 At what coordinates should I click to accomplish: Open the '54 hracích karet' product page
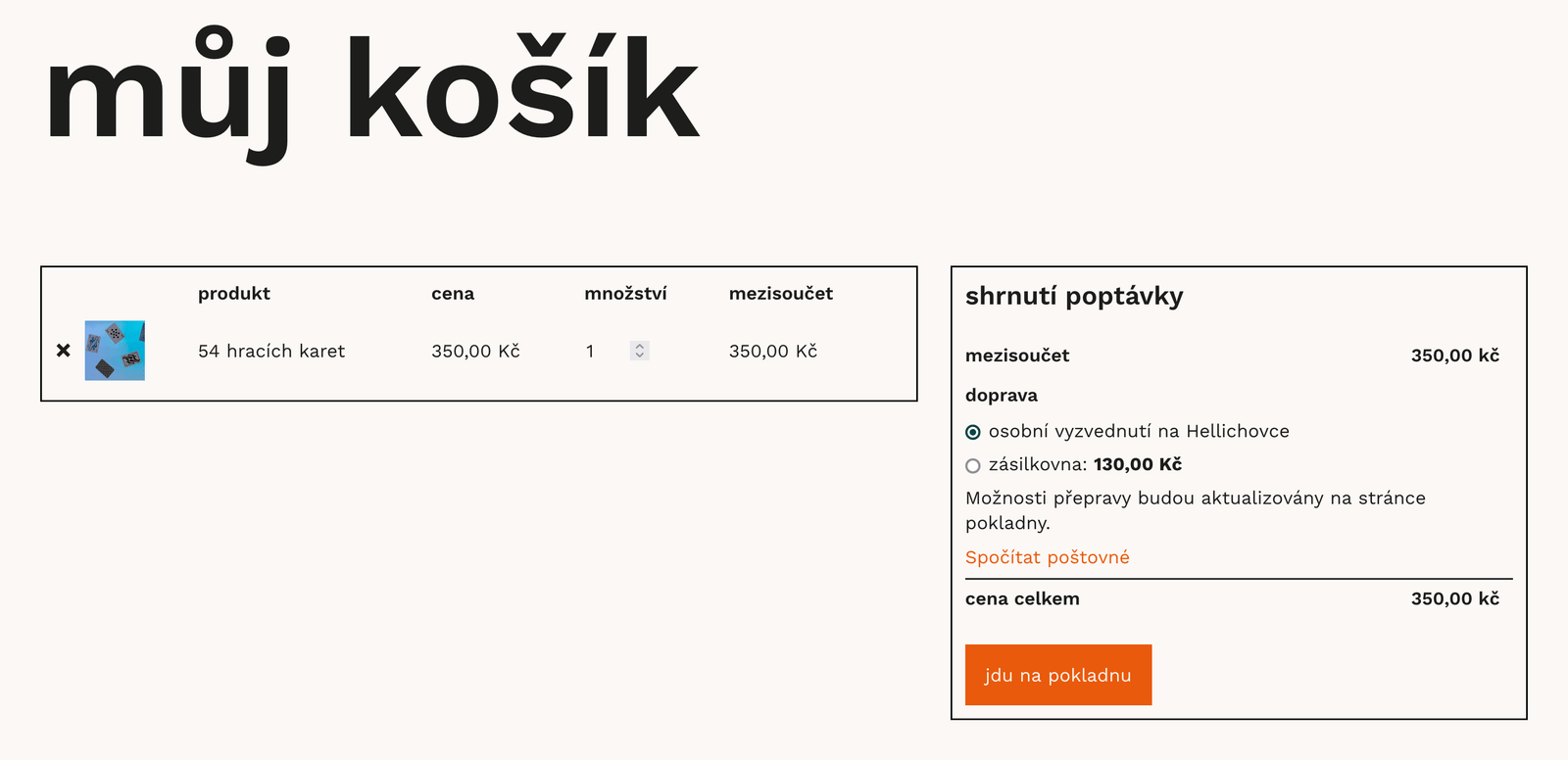270,351
